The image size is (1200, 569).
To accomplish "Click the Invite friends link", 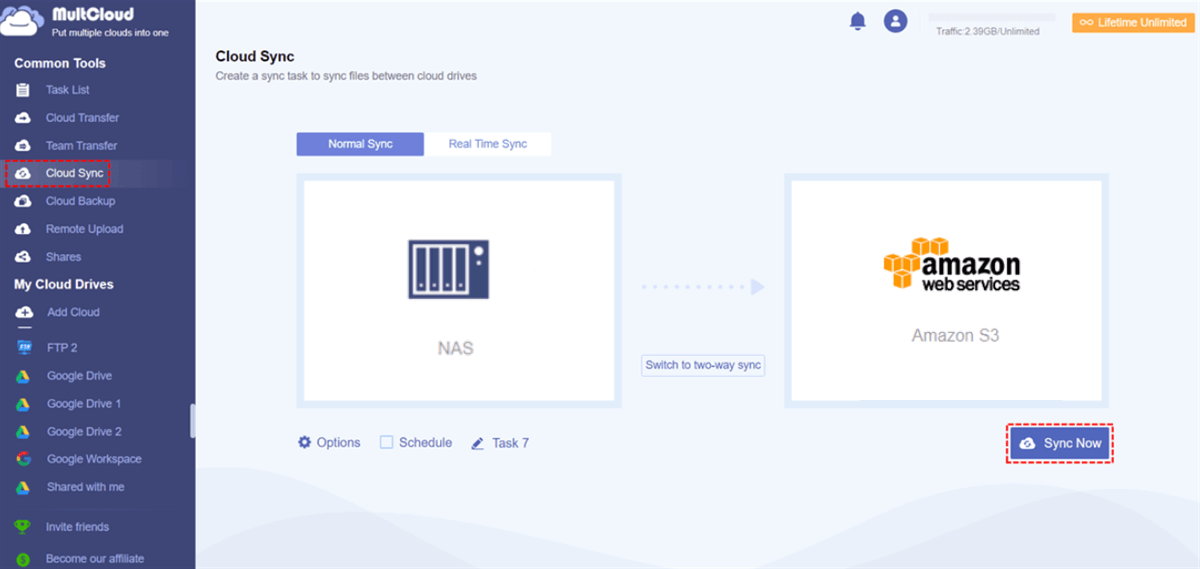I will pos(77,527).
